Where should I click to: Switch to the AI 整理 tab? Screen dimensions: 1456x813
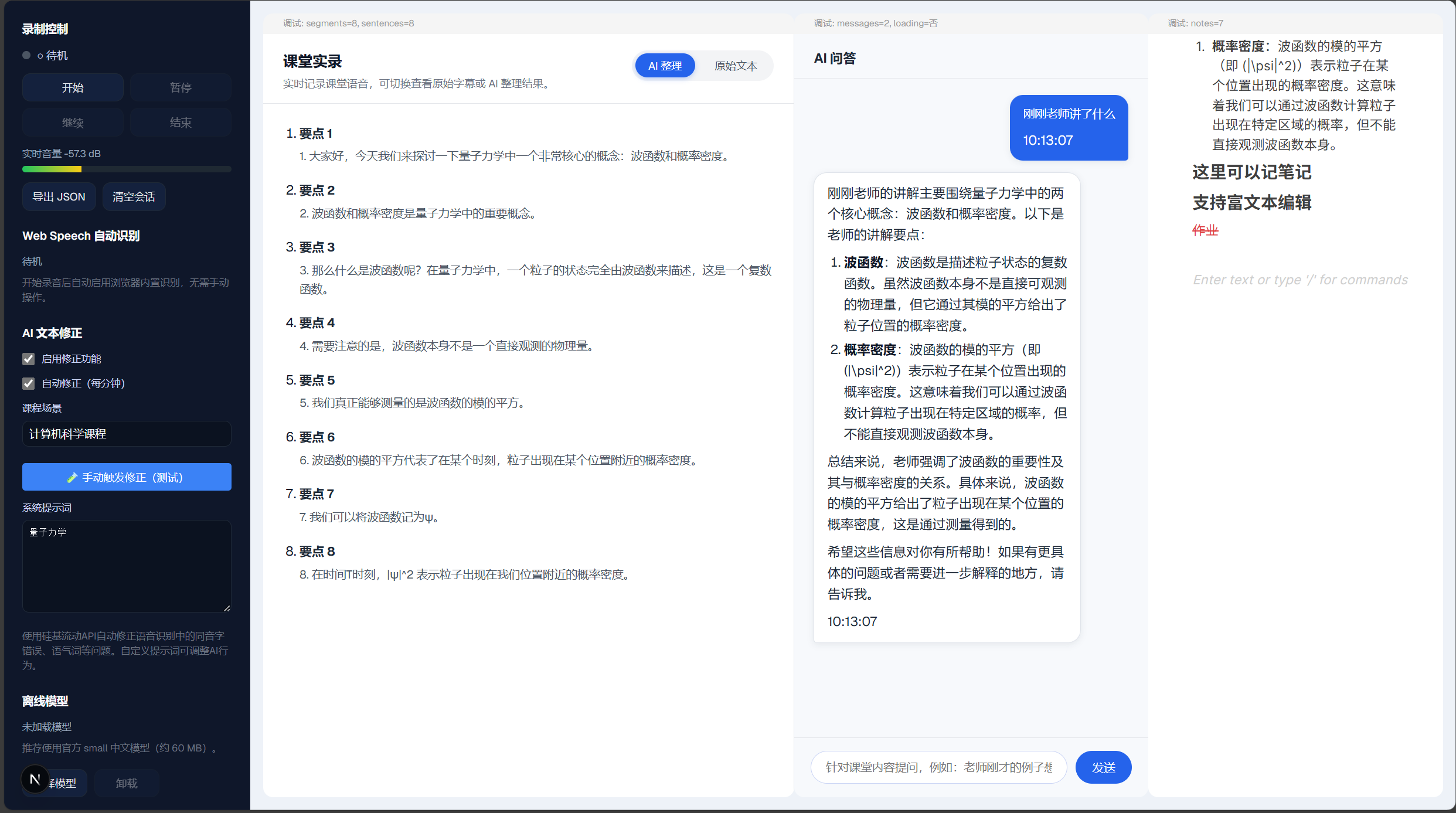665,66
